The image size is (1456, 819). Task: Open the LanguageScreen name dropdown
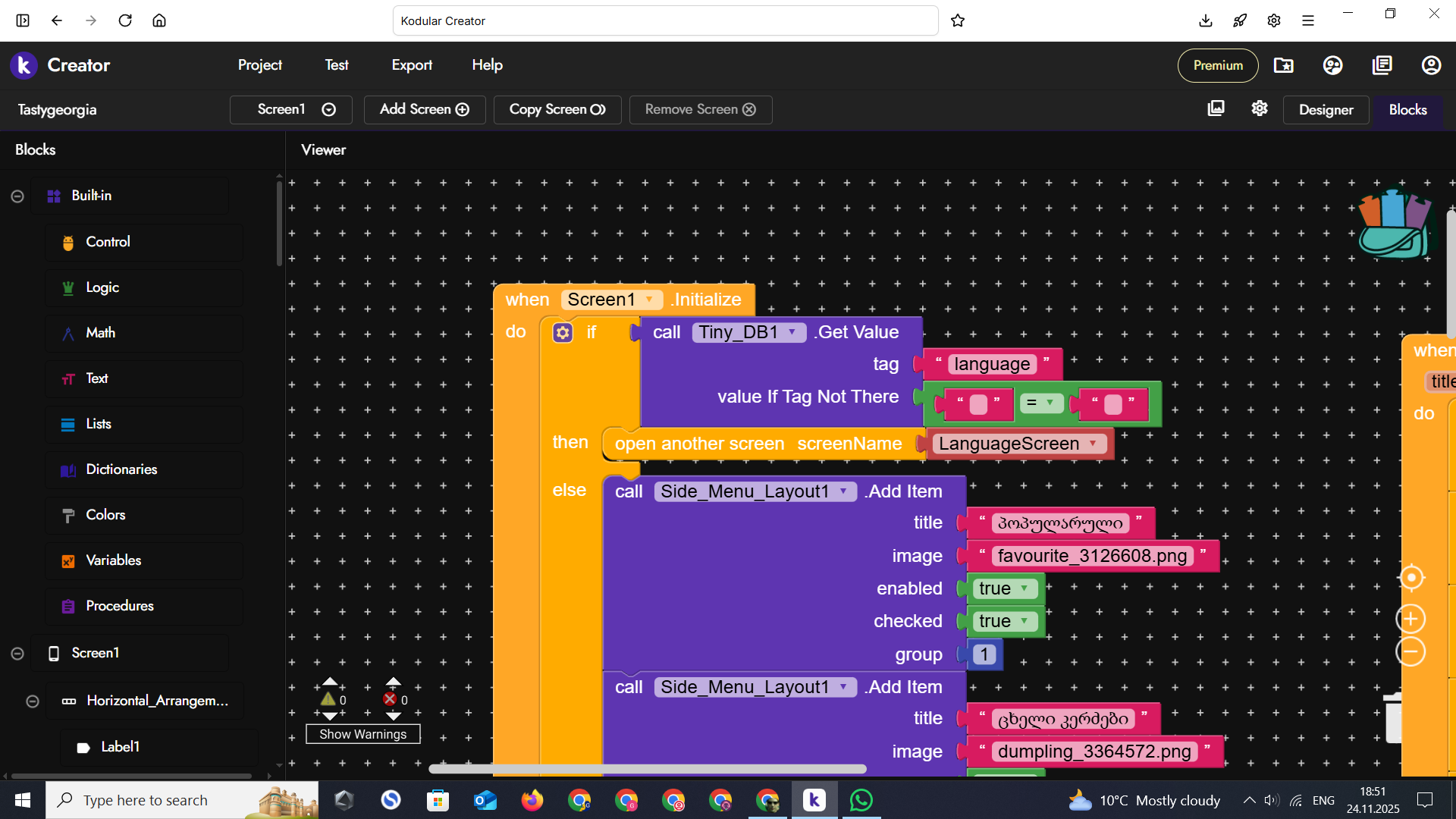[x=1093, y=444]
